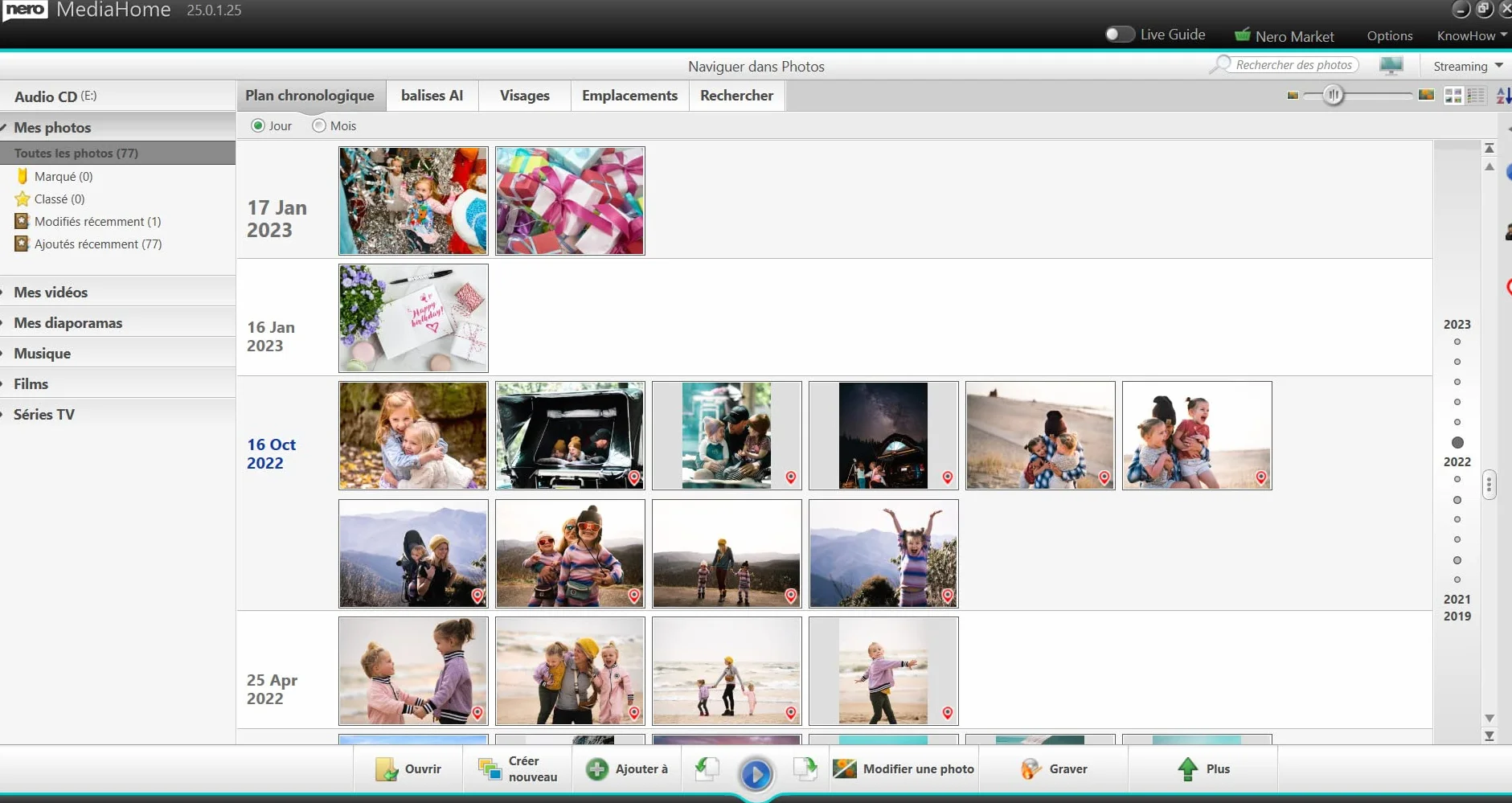Viewport: 1512px width, 803px height.
Task: Click the scroll down arrow
Action: [1489, 718]
